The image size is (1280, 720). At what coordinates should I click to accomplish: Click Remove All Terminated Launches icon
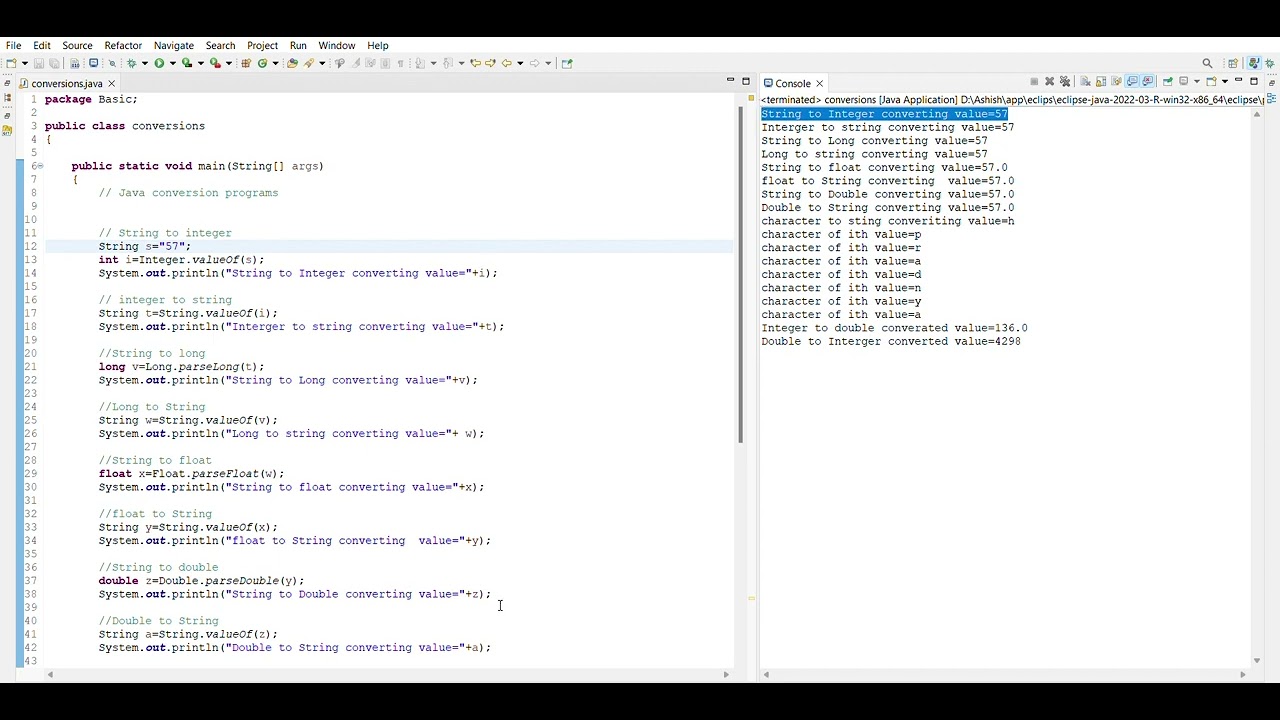click(1065, 81)
